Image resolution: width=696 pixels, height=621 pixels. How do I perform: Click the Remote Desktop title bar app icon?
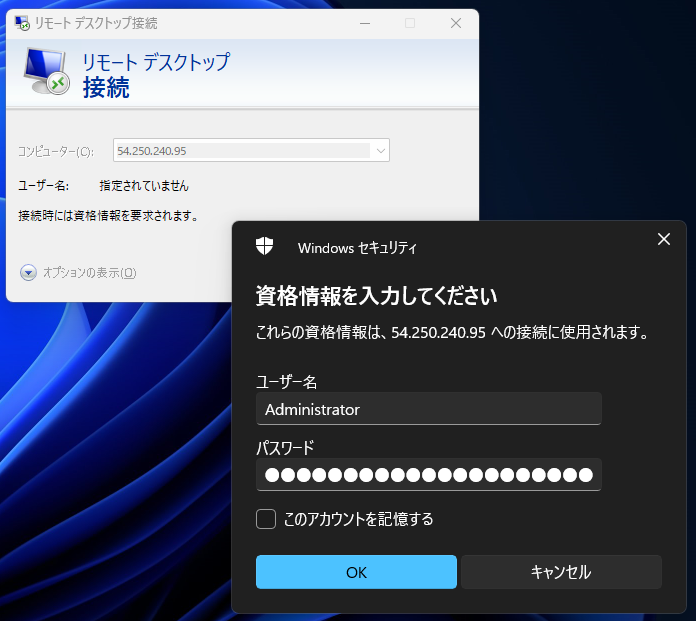point(22,23)
